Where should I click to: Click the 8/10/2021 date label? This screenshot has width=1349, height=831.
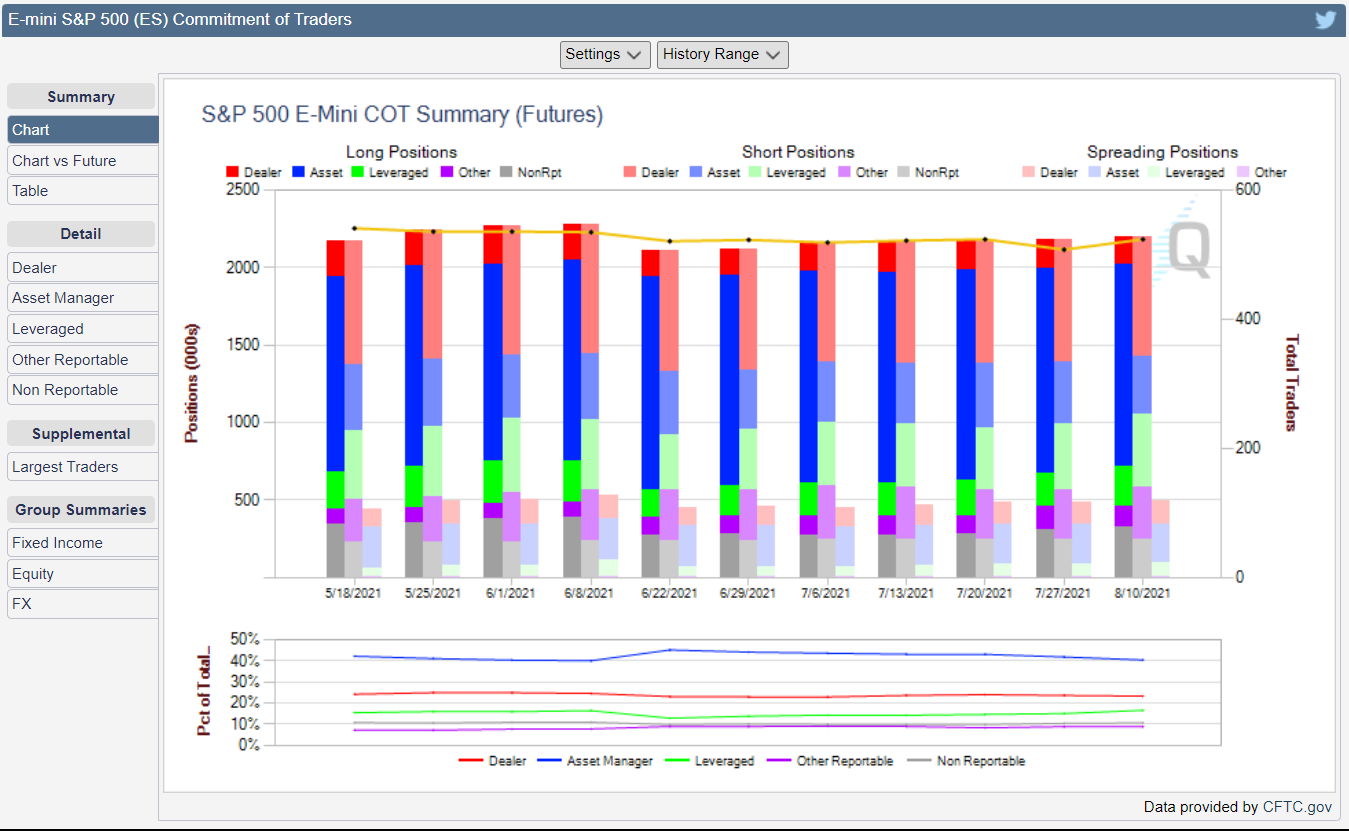click(x=1143, y=593)
